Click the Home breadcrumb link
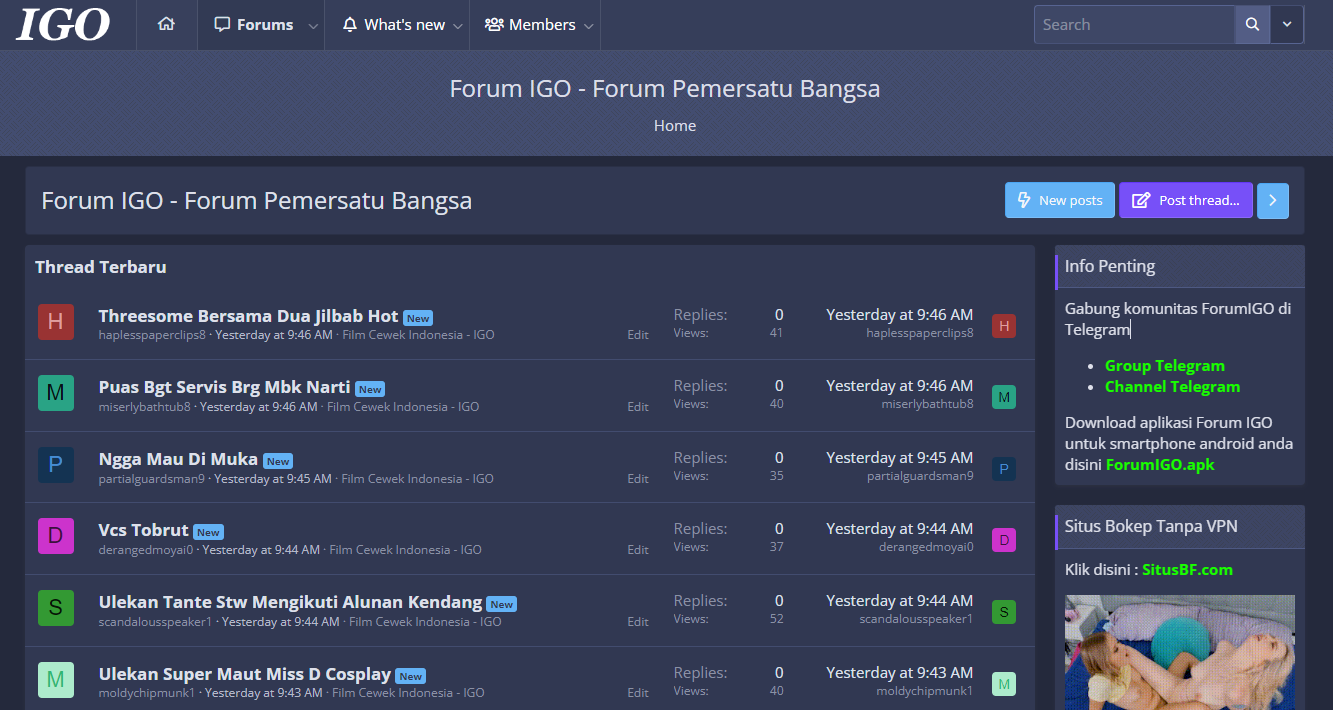The width and height of the screenshot is (1333, 710). click(675, 126)
